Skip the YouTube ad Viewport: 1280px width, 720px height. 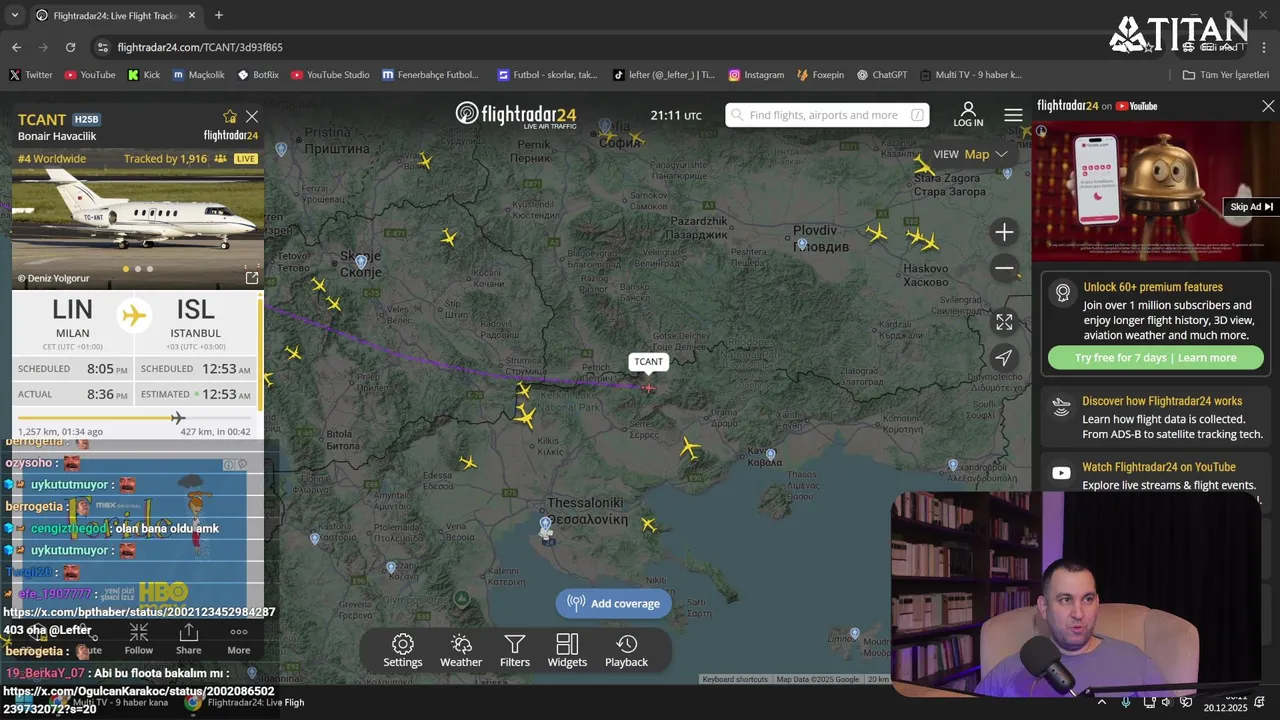pos(1251,207)
